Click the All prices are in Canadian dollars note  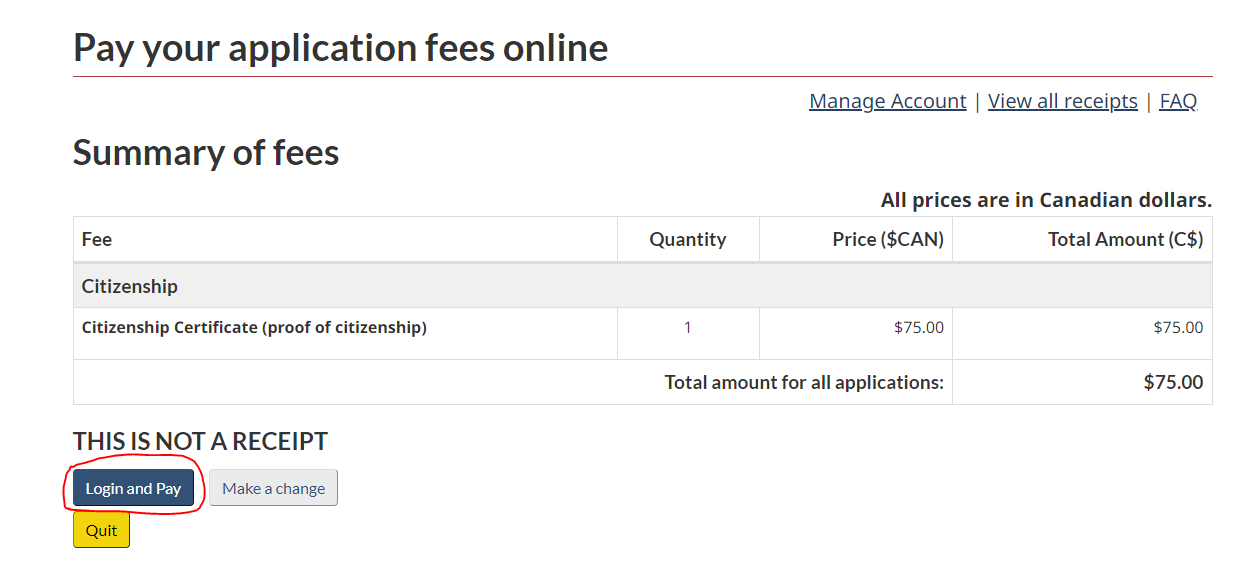point(1046,200)
